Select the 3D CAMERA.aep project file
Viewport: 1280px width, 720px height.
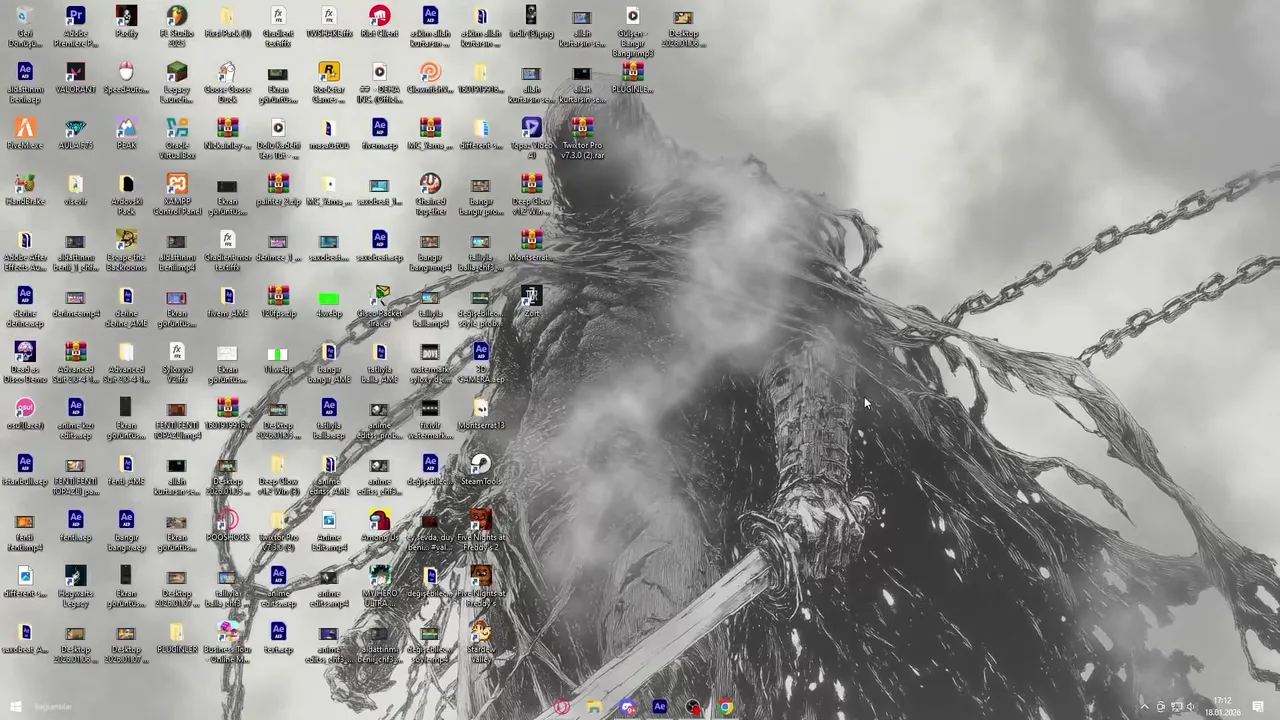481,362
